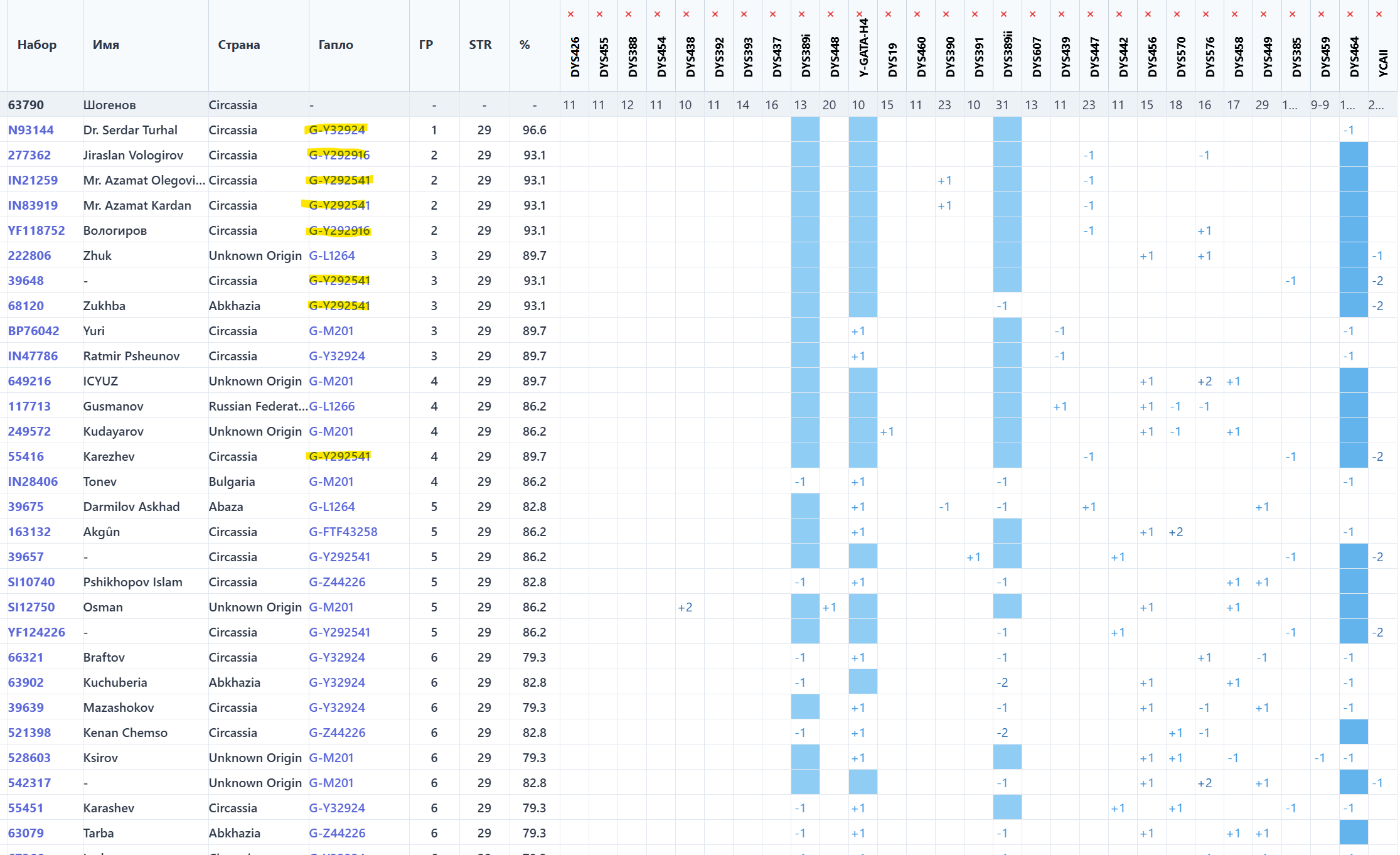This screenshot has height=855, width=1400.
Task: Click G-L1266 haplogroup for Gusmanov
Action: tap(332, 406)
